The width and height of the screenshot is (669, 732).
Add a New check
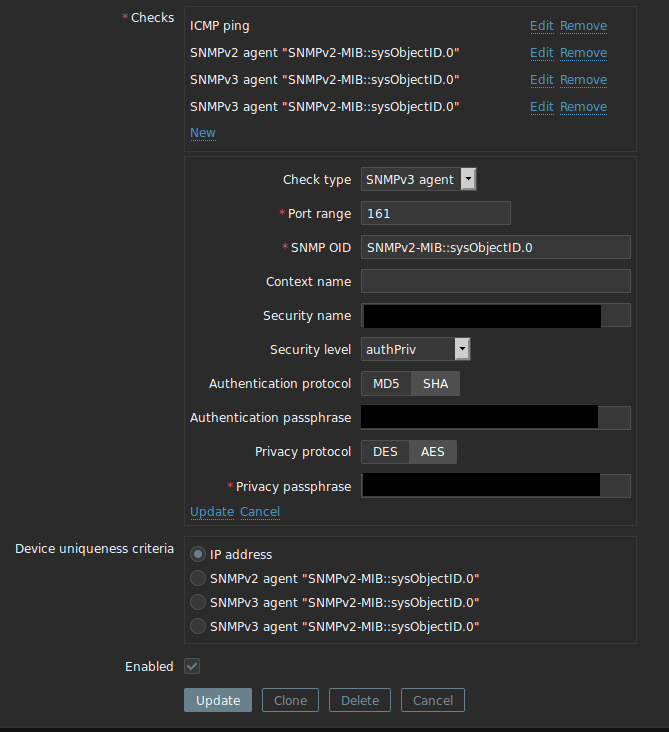(202, 132)
